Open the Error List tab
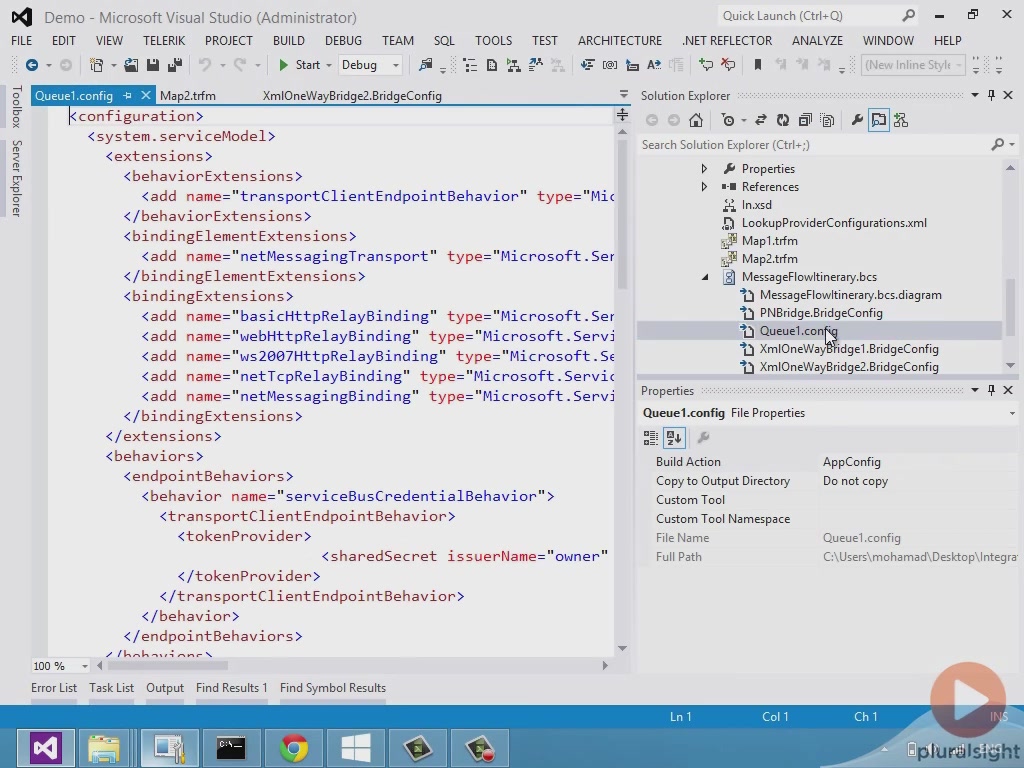The image size is (1024, 768). pyautogui.click(x=54, y=688)
